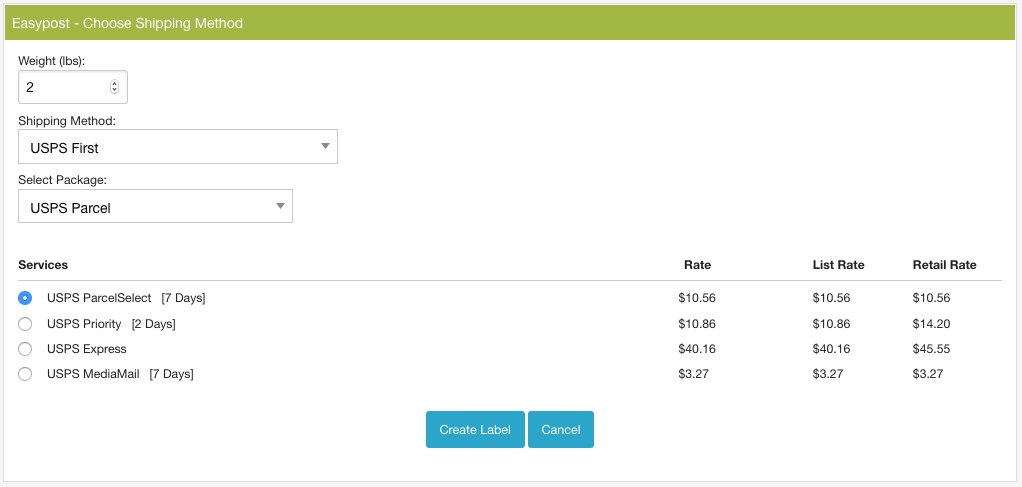Click MediaMail's $3.27 Retail Rate value
1022x487 pixels.
928,374
